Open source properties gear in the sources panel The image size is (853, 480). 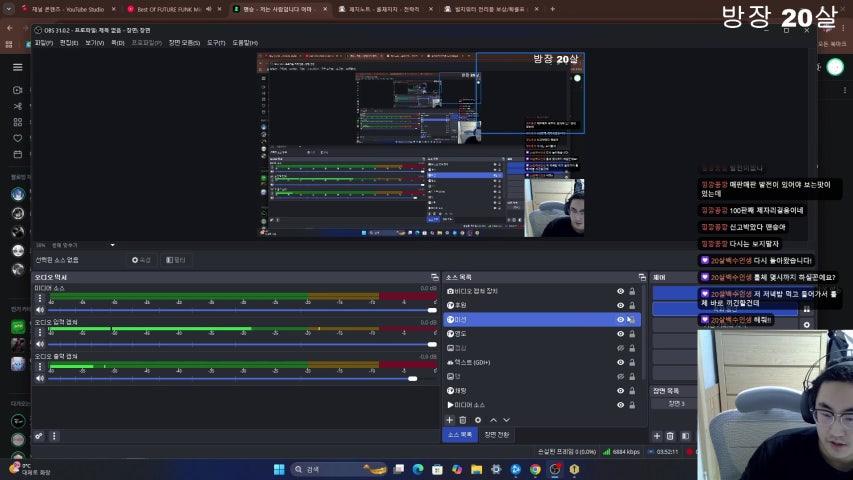[x=477, y=420]
